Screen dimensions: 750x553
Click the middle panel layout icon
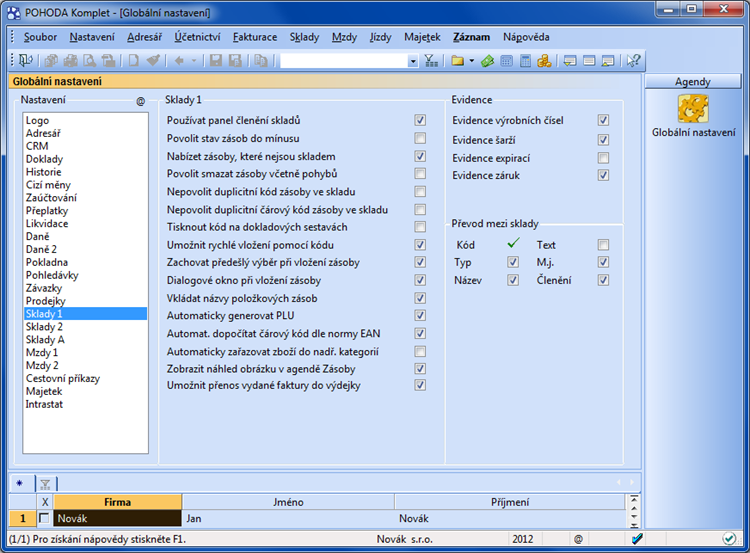pyautogui.click(x=589, y=60)
